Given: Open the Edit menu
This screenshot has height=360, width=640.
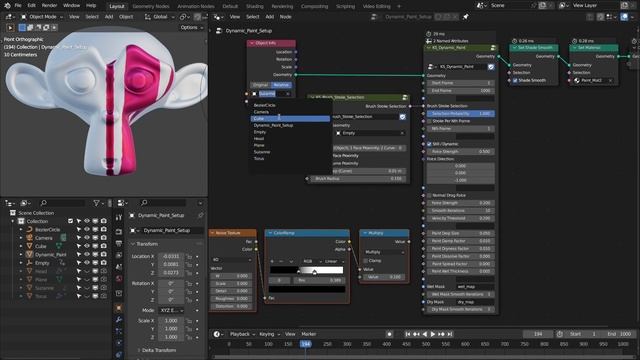Looking at the screenshot, I should [31, 5].
